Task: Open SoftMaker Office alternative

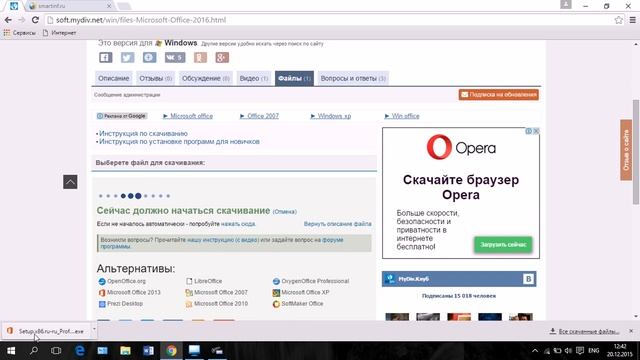Action: click(302, 304)
